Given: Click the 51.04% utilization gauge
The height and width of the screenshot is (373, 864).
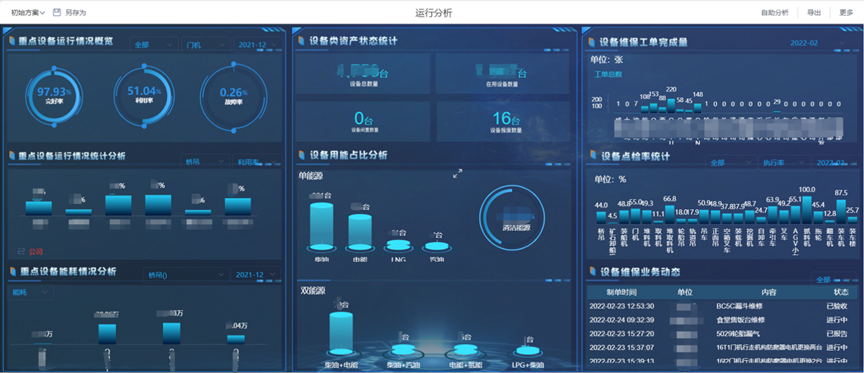Looking at the screenshot, I should 144,96.
